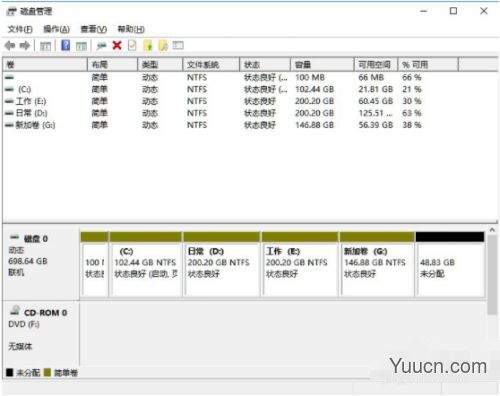Toggle the action pane icon

pos(81,46)
